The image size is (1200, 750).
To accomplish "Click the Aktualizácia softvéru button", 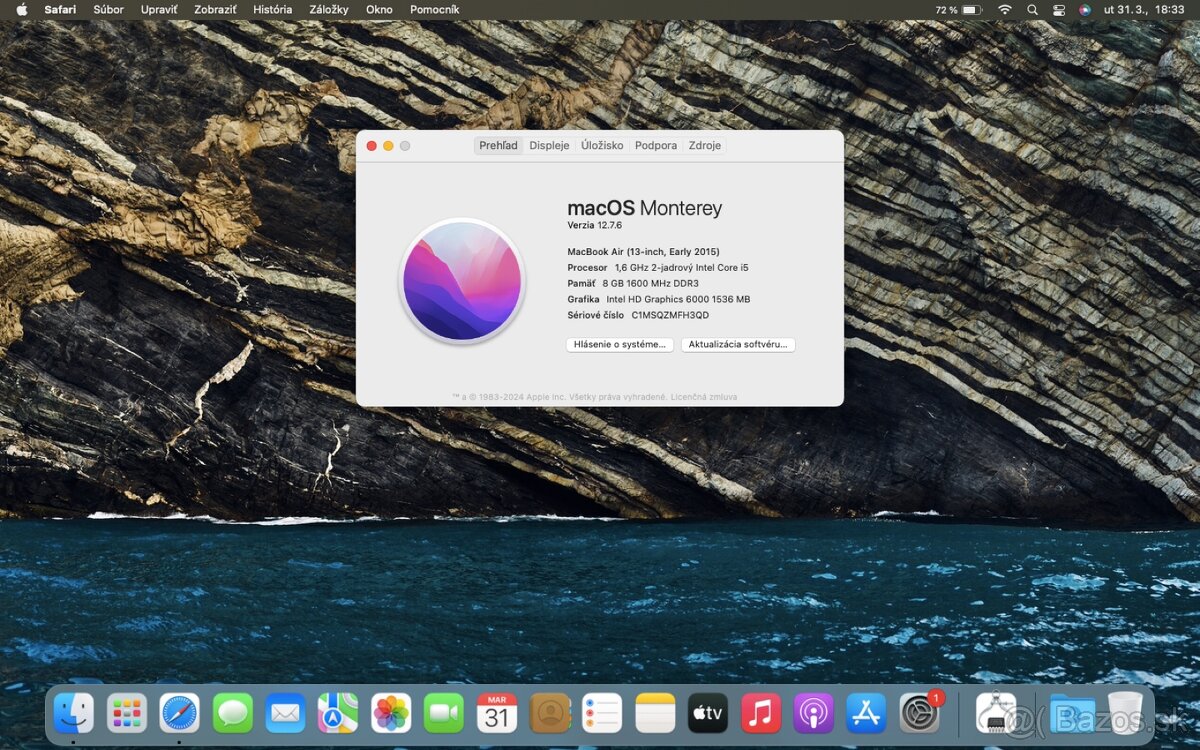I will [x=738, y=345].
